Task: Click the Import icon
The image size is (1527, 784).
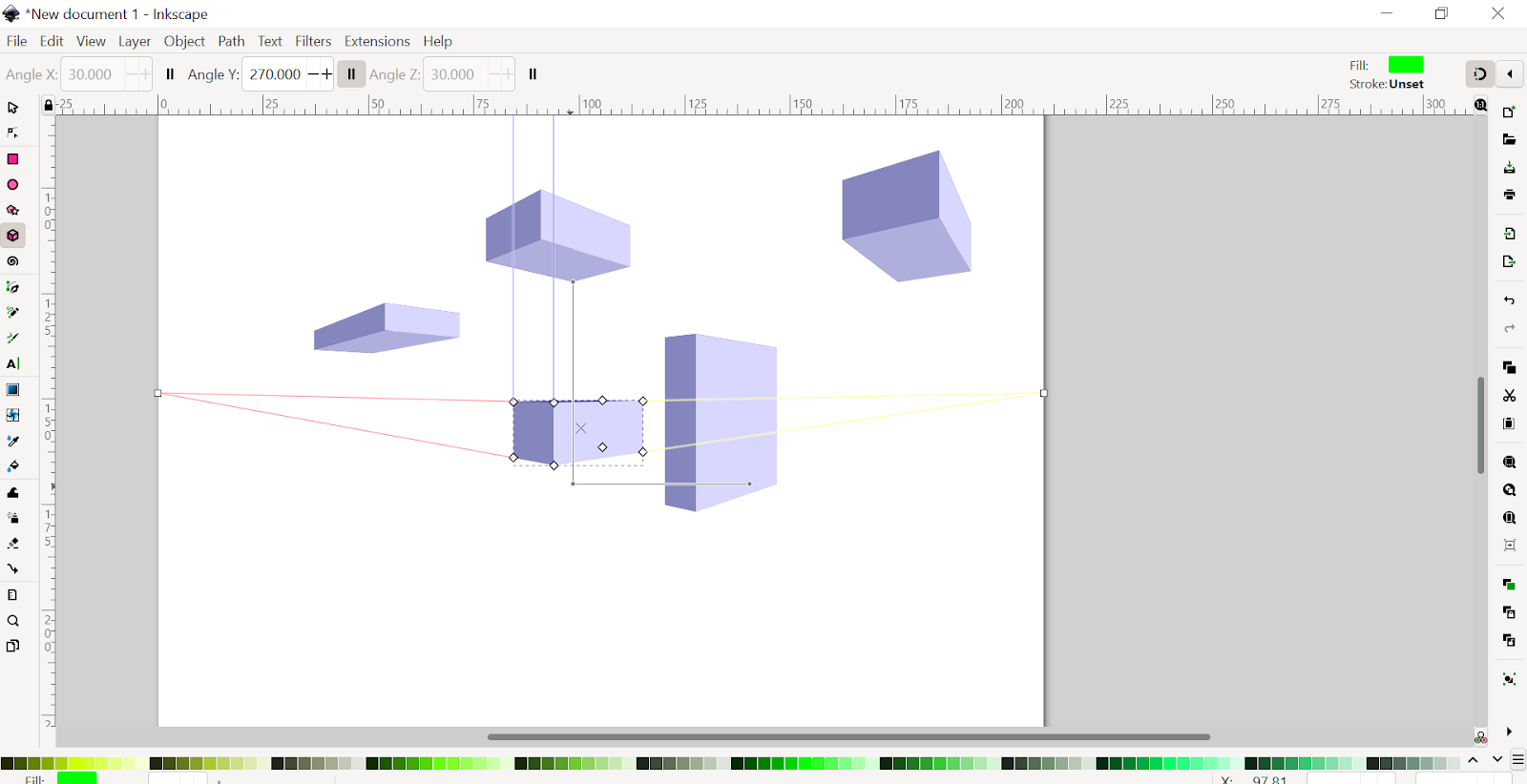Action: (1509, 234)
